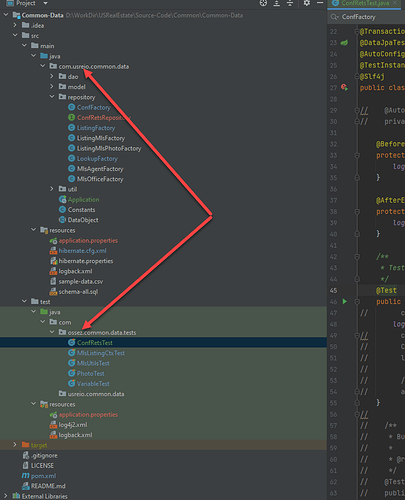The height and width of the screenshot is (500, 405).
Task: Click the schema-all.sql file icon
Action: click(x=53, y=292)
